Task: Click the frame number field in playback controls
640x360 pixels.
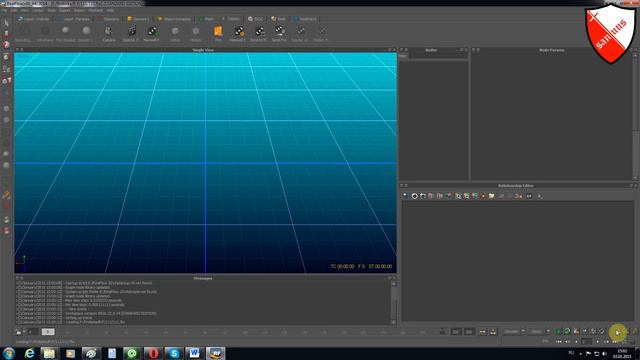Action: pyautogui.click(x=587, y=342)
